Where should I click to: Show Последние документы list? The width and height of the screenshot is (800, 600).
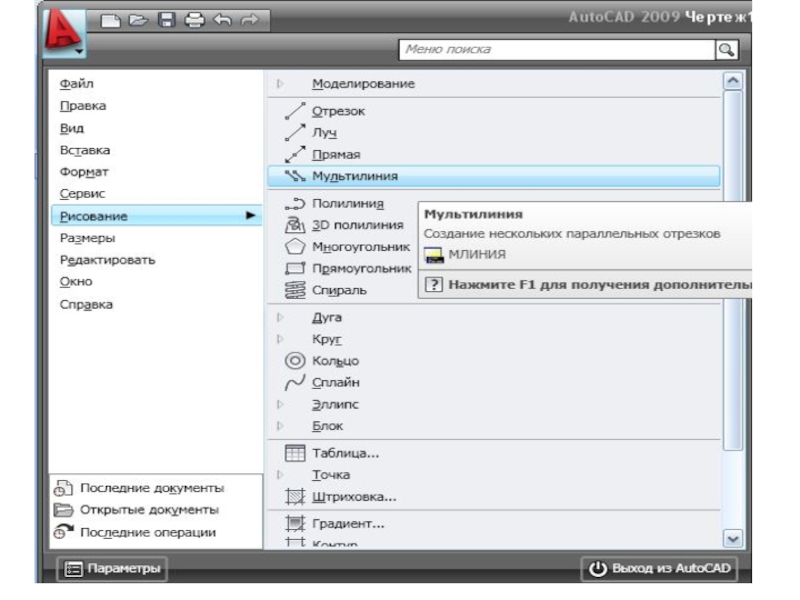[x=152, y=488]
